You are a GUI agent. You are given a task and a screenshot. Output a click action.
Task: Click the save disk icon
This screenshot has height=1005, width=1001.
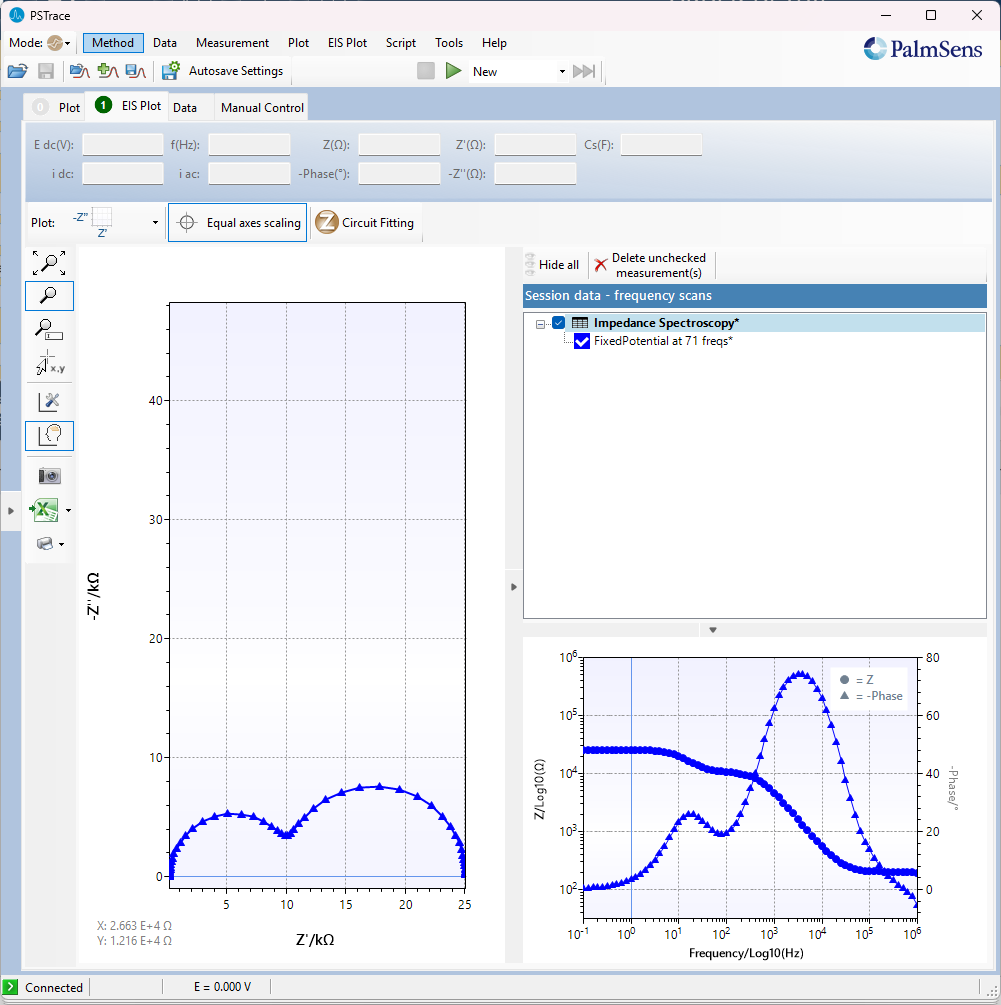(46, 71)
